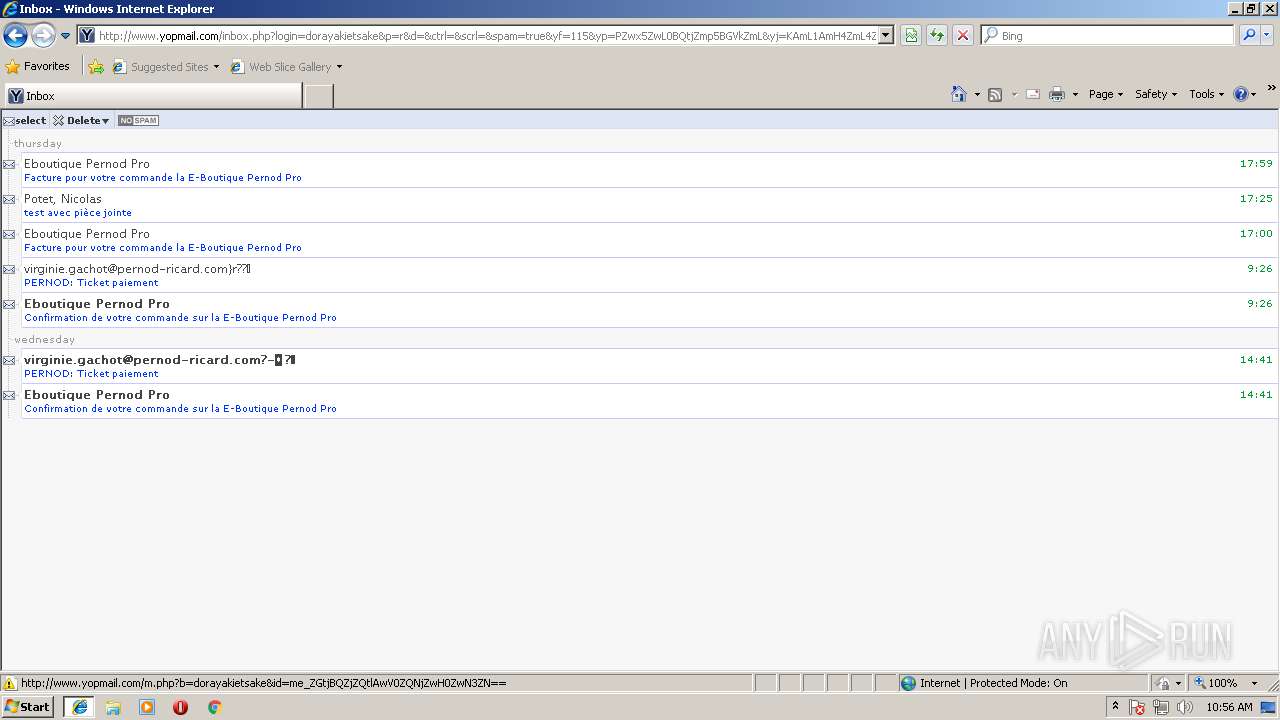This screenshot has height=720, width=1280.
Task: Open Windows Explorer folder taskbar icon
Action: point(113,707)
